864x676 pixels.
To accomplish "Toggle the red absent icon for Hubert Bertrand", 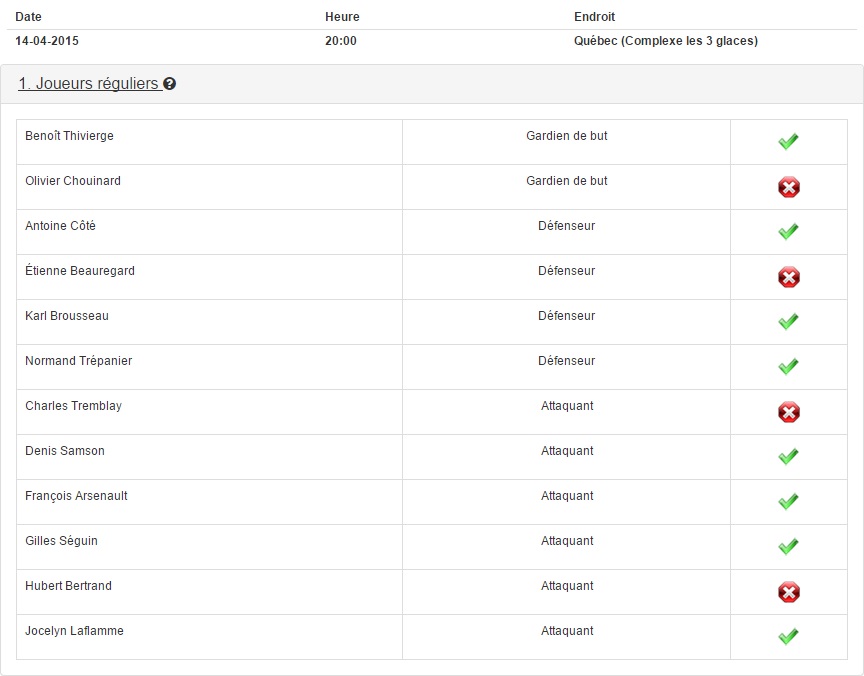I will (789, 592).
